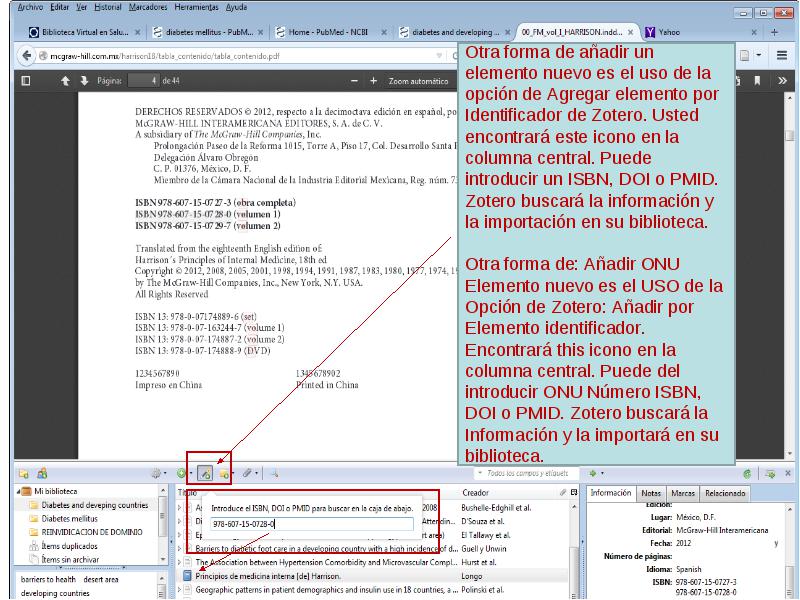Open the Historial menu
The height and width of the screenshot is (600, 800).
[108, 7]
